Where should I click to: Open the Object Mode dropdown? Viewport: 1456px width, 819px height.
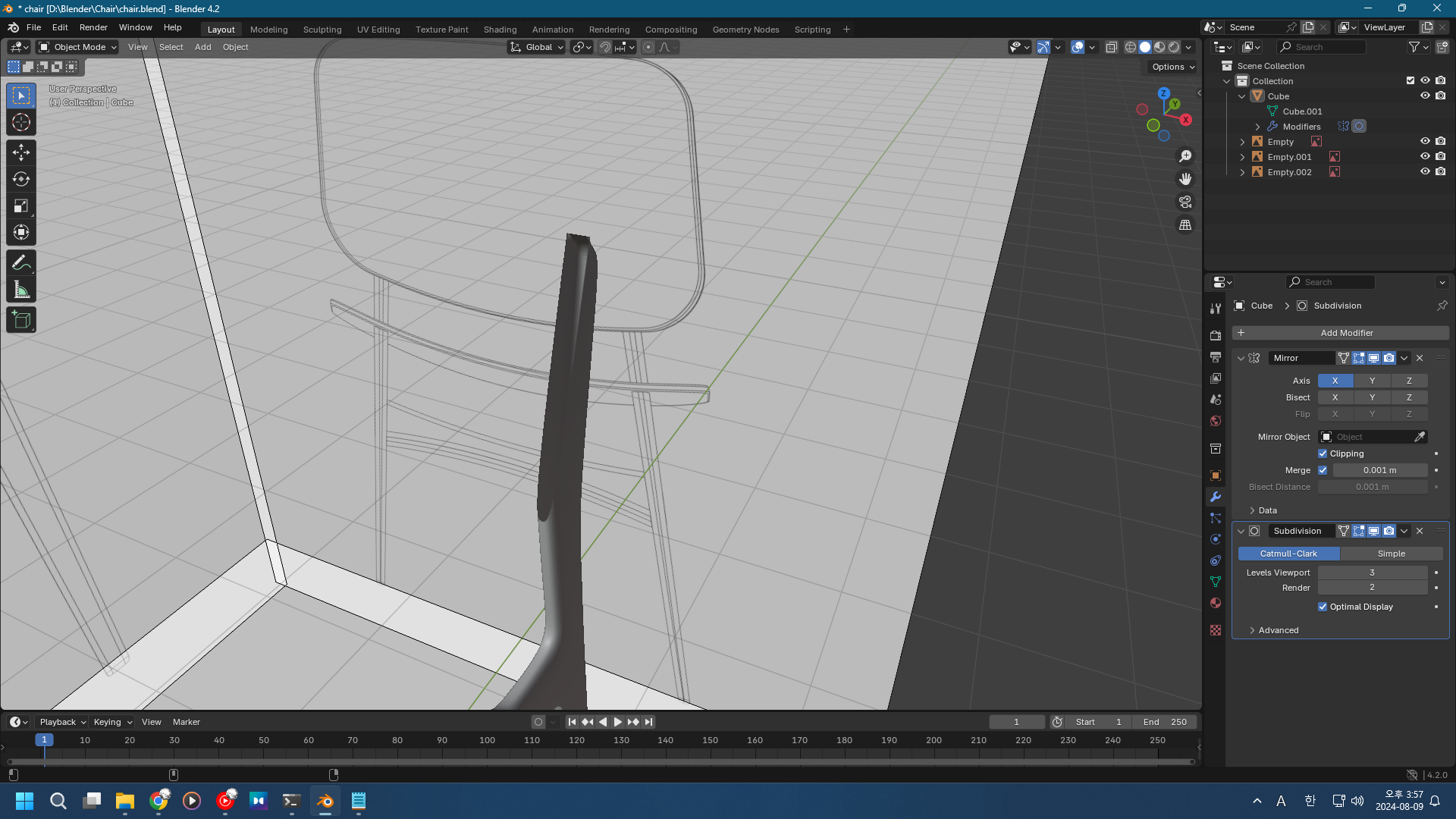point(78,47)
